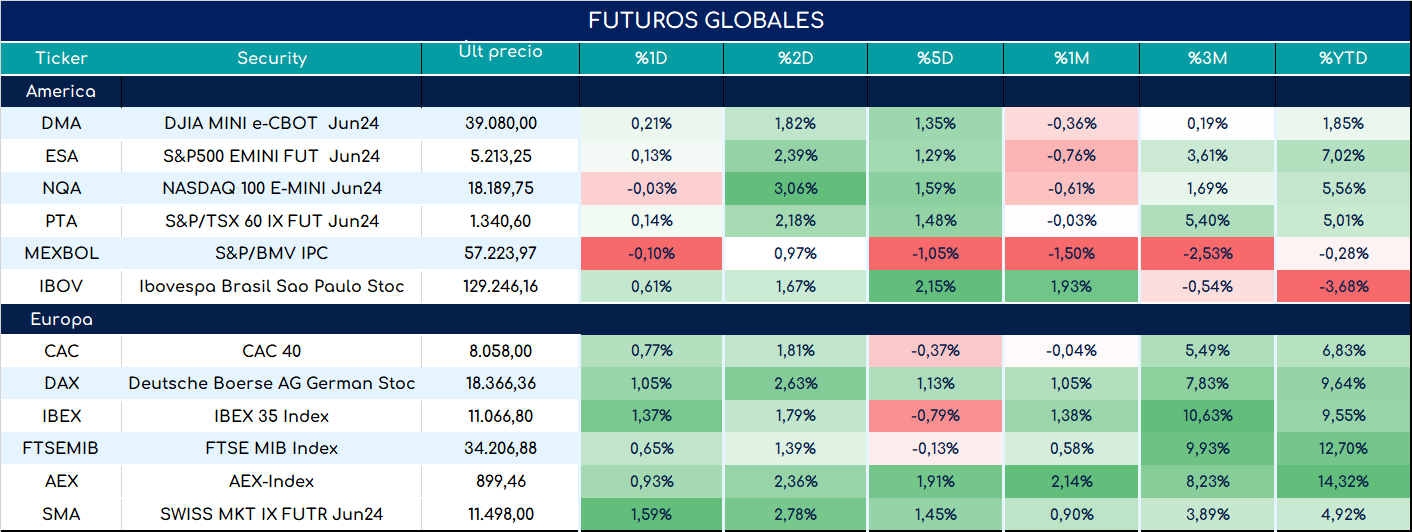
Task: Select IBEX %3M value 10,63%
Action: click(x=1207, y=416)
